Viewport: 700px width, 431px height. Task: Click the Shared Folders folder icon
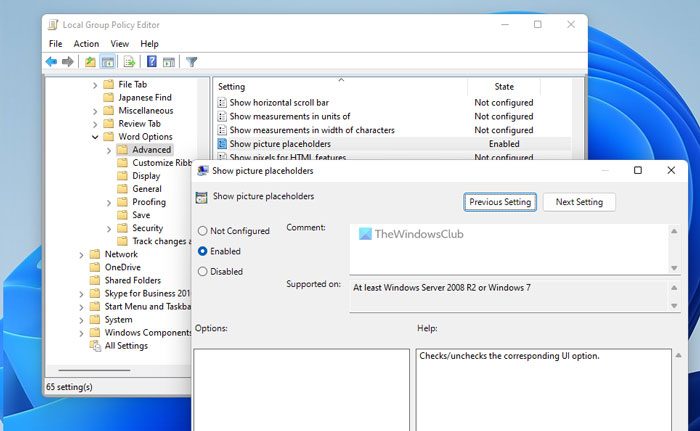(x=95, y=280)
